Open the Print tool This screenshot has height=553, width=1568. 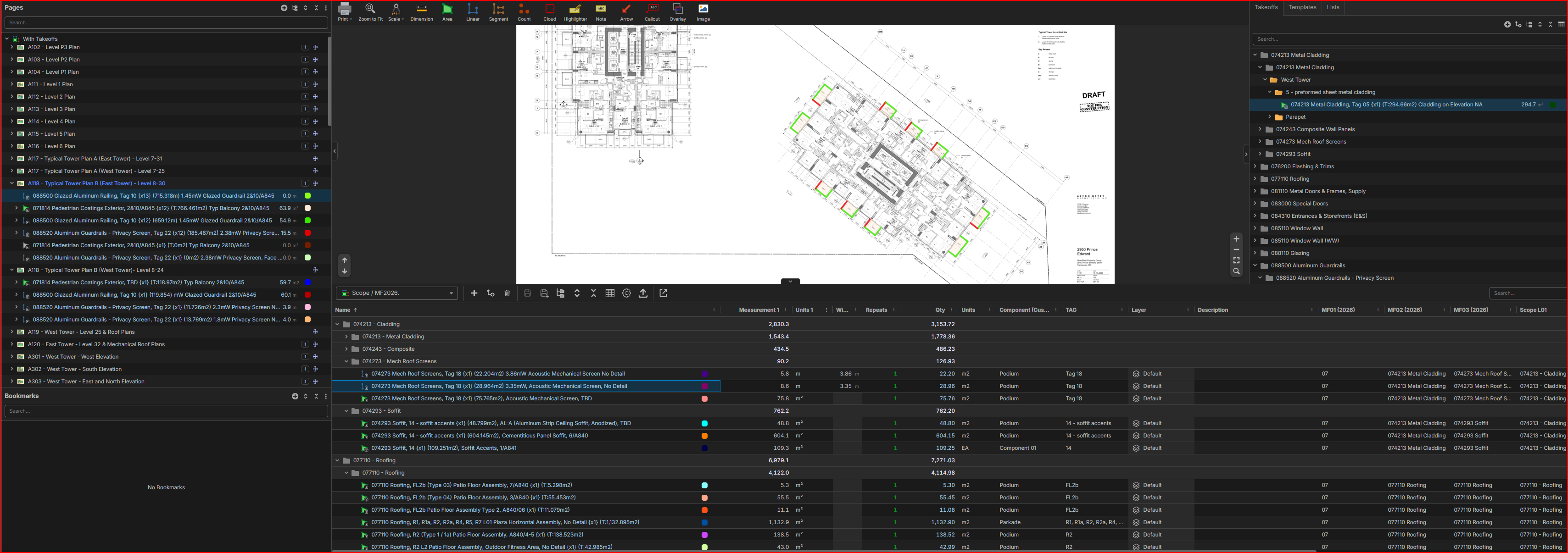(x=345, y=12)
